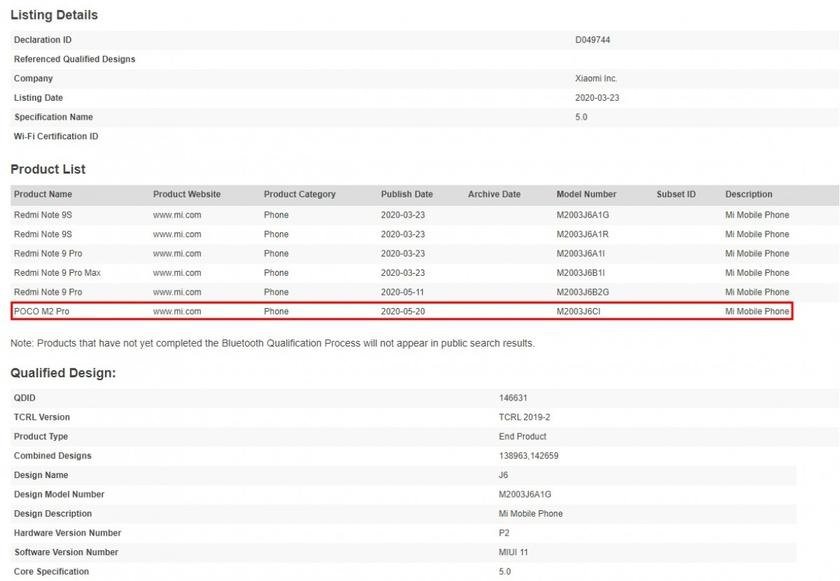Click Mi Mobile Phone in POCO M2 Pro row
The width and height of the screenshot is (840, 581).
757,311
